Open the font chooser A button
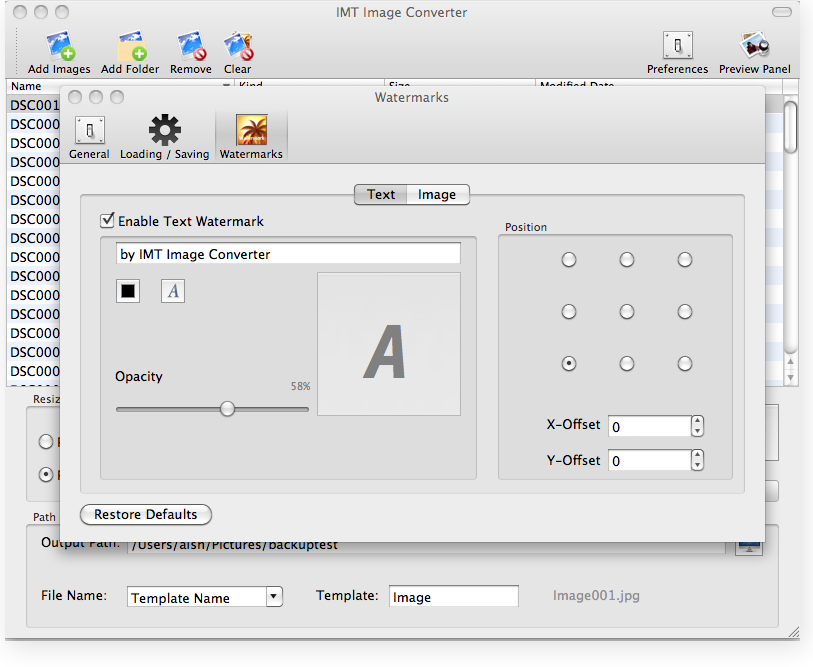Screen dimensions: 813x667 173,291
